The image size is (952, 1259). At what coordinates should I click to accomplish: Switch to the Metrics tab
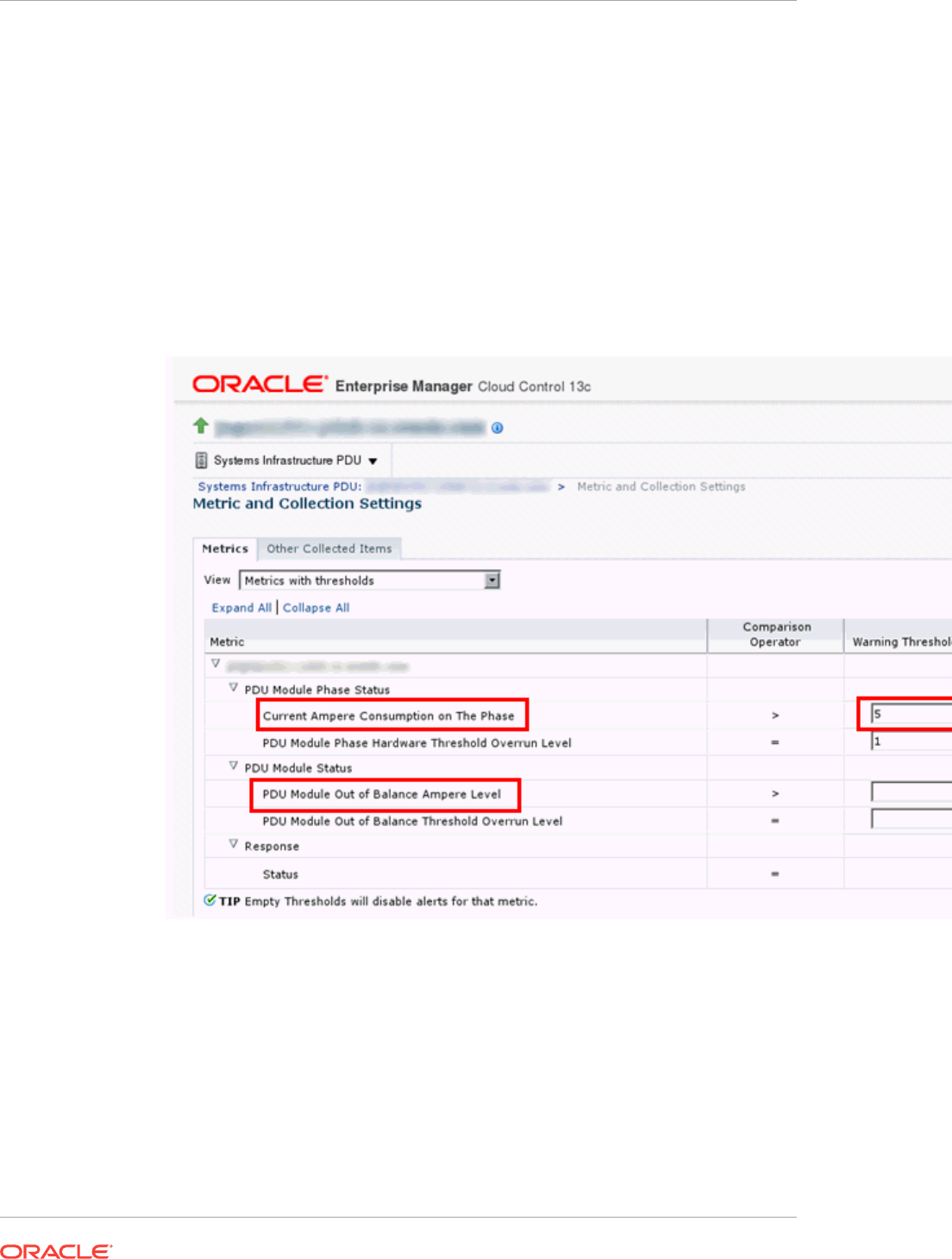coord(225,548)
